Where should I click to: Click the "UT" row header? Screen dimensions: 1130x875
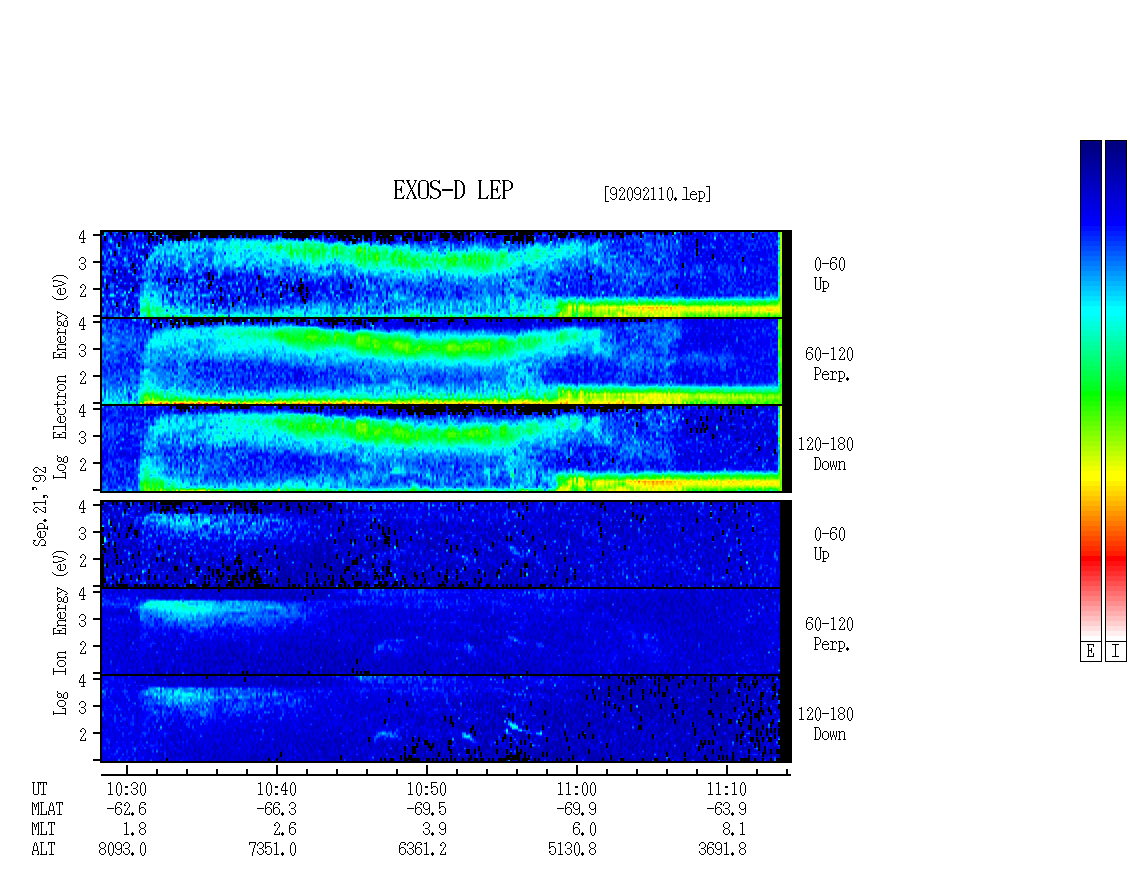pyautogui.click(x=39, y=789)
